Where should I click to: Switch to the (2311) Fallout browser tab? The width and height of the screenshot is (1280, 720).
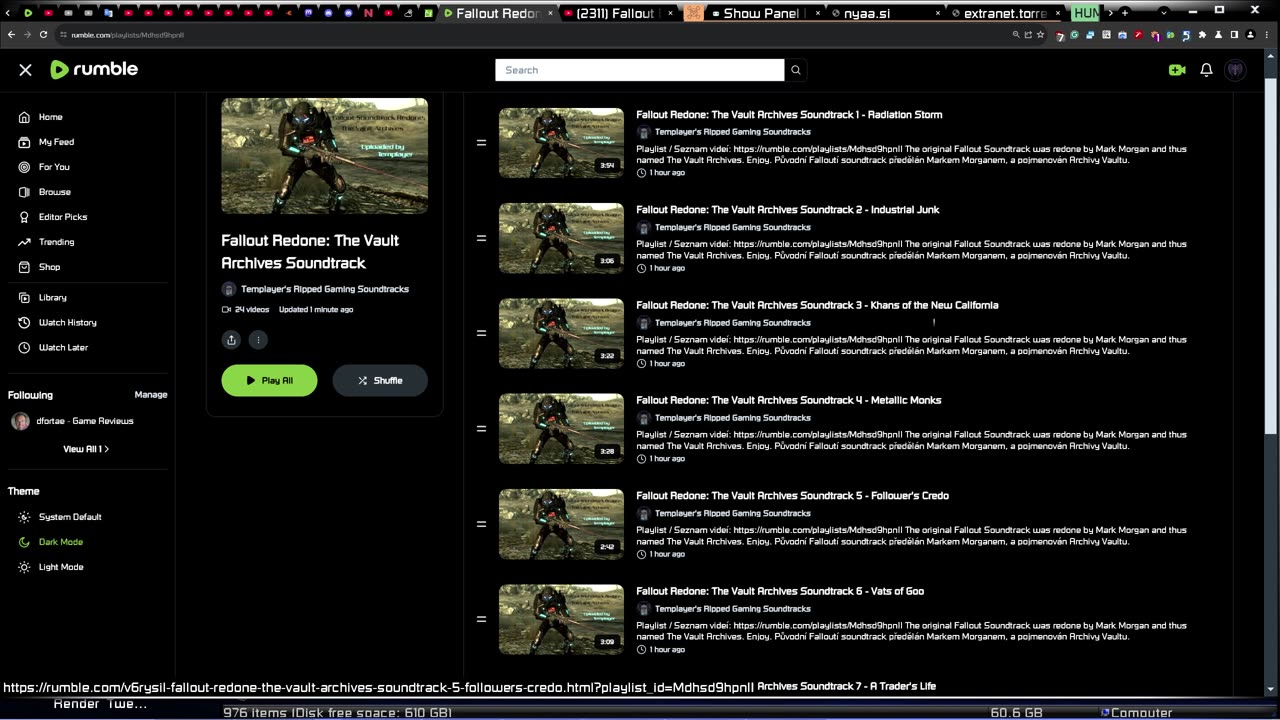[618, 13]
